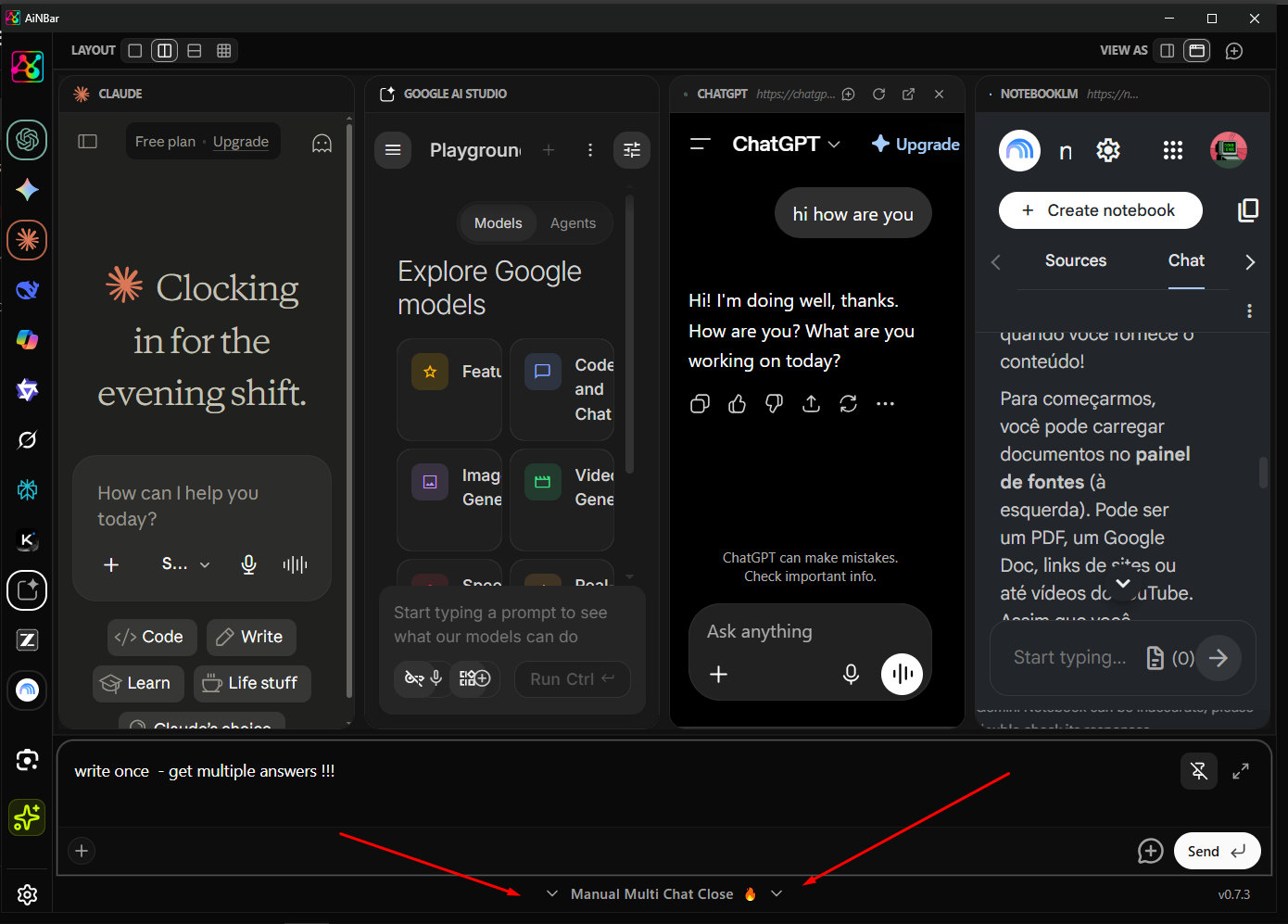Start ChatGPT voice mode waveform button
This screenshot has height=924, width=1288.
click(903, 674)
